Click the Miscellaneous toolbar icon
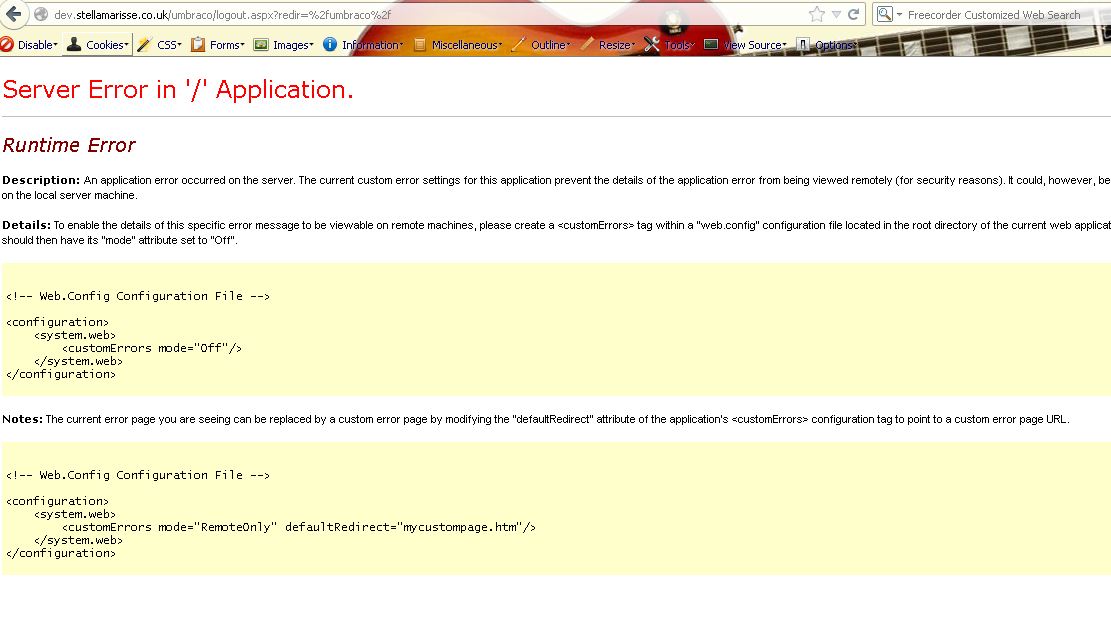1111x629 pixels. click(x=419, y=45)
